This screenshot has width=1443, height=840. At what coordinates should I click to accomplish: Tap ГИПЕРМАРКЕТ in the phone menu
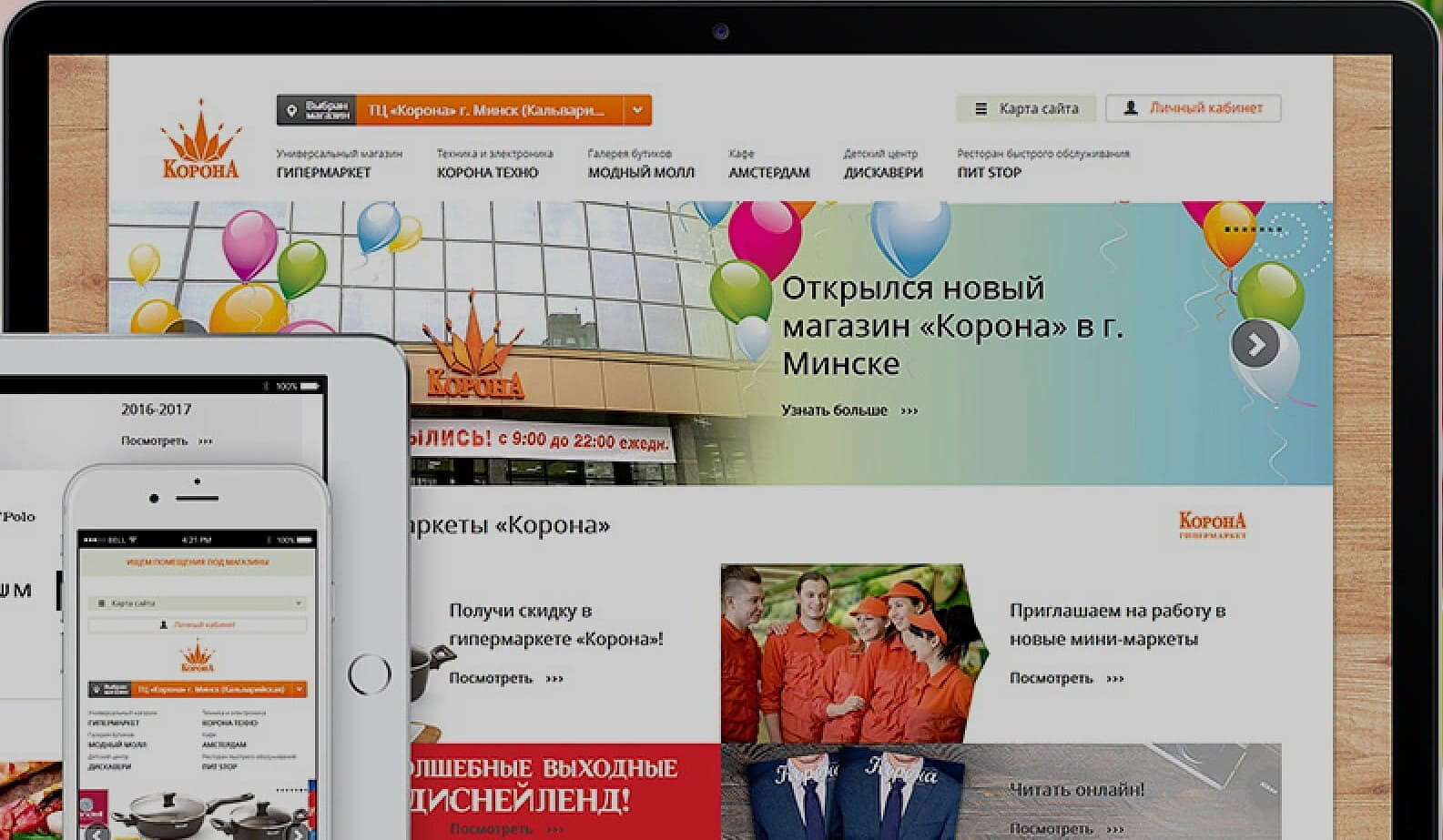[x=114, y=723]
